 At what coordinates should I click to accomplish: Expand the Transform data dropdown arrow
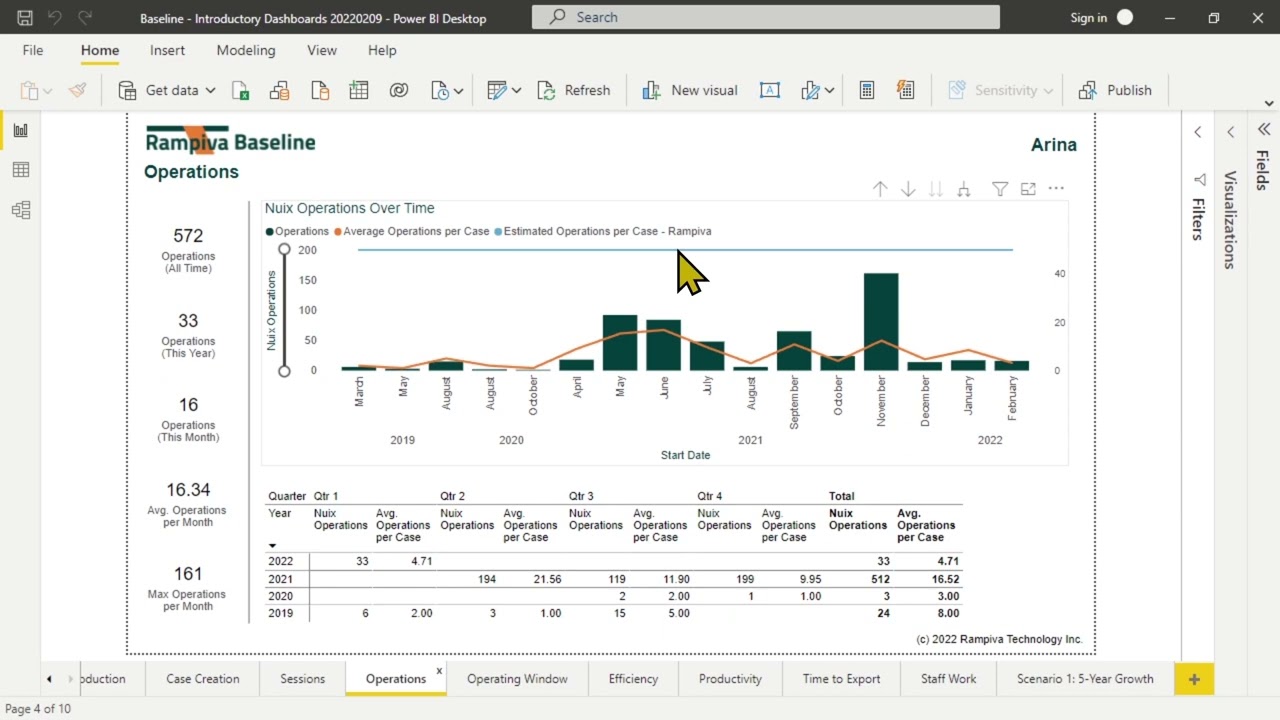[516, 90]
